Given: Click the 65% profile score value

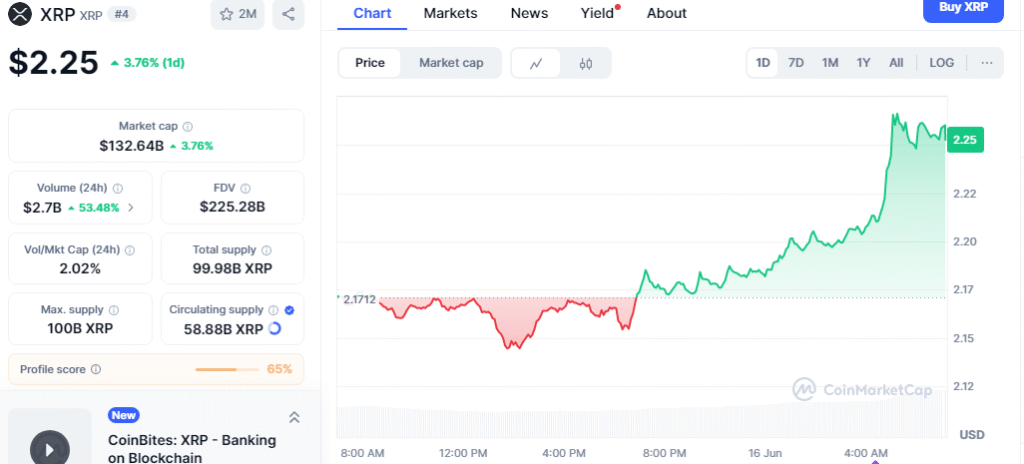Looking at the screenshot, I should (280, 369).
